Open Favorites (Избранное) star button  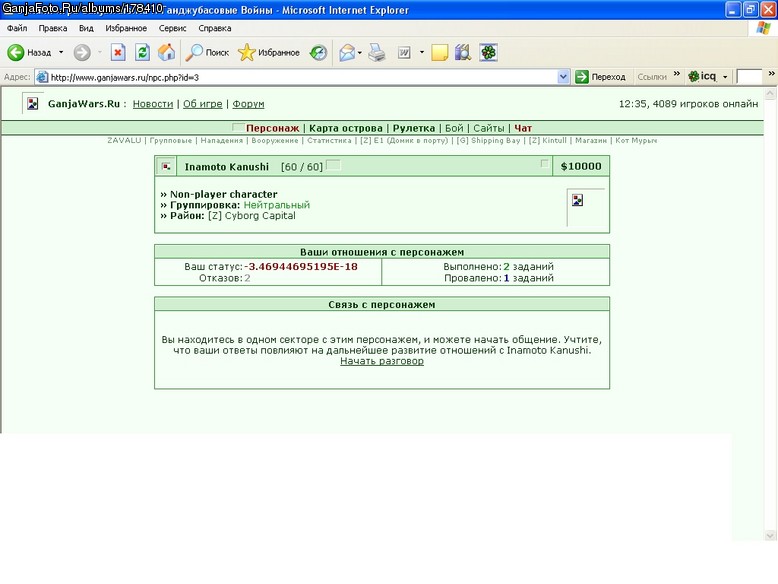point(268,52)
